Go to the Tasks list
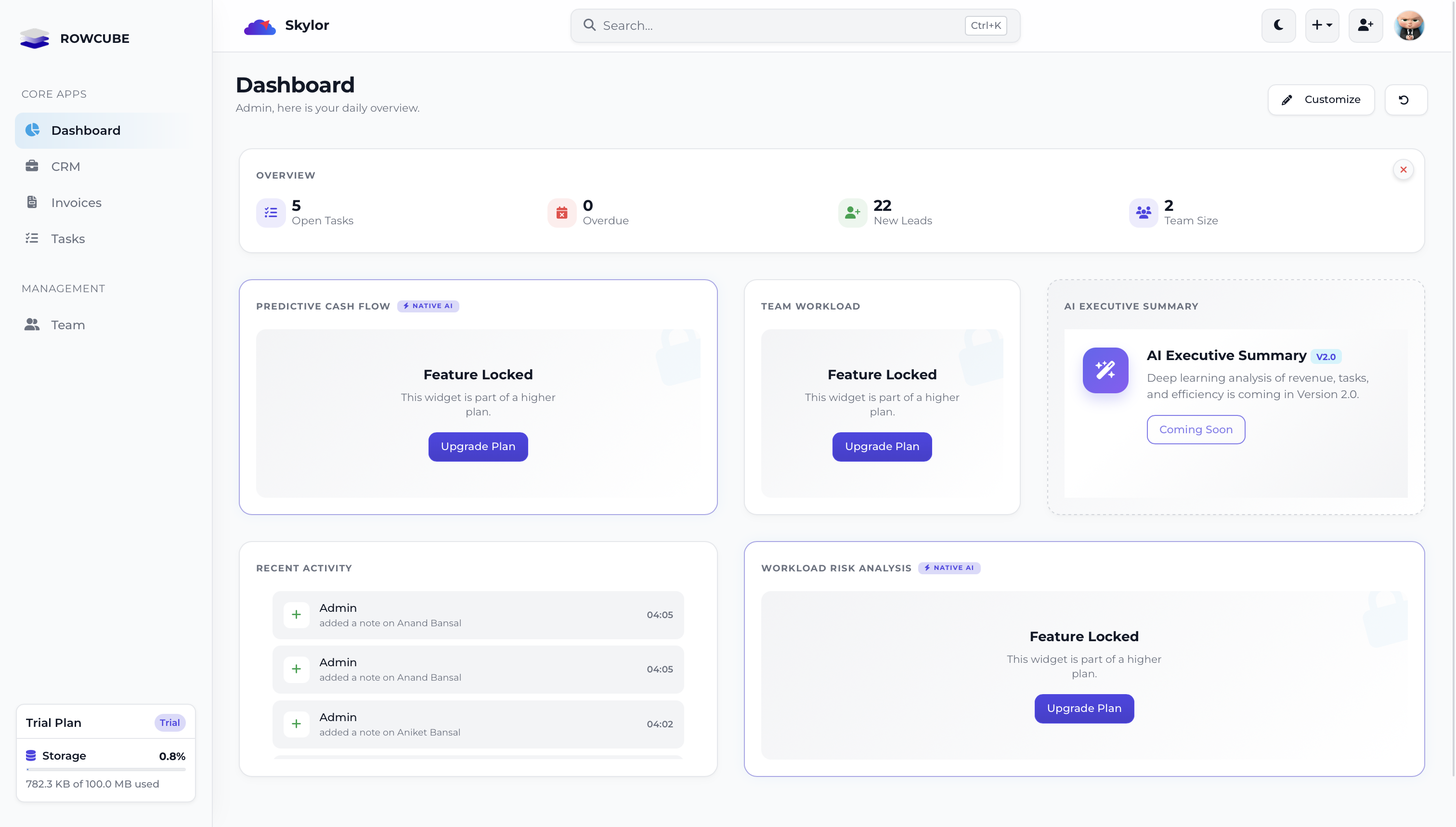Screen dimensions: 1456x827 [67, 239]
